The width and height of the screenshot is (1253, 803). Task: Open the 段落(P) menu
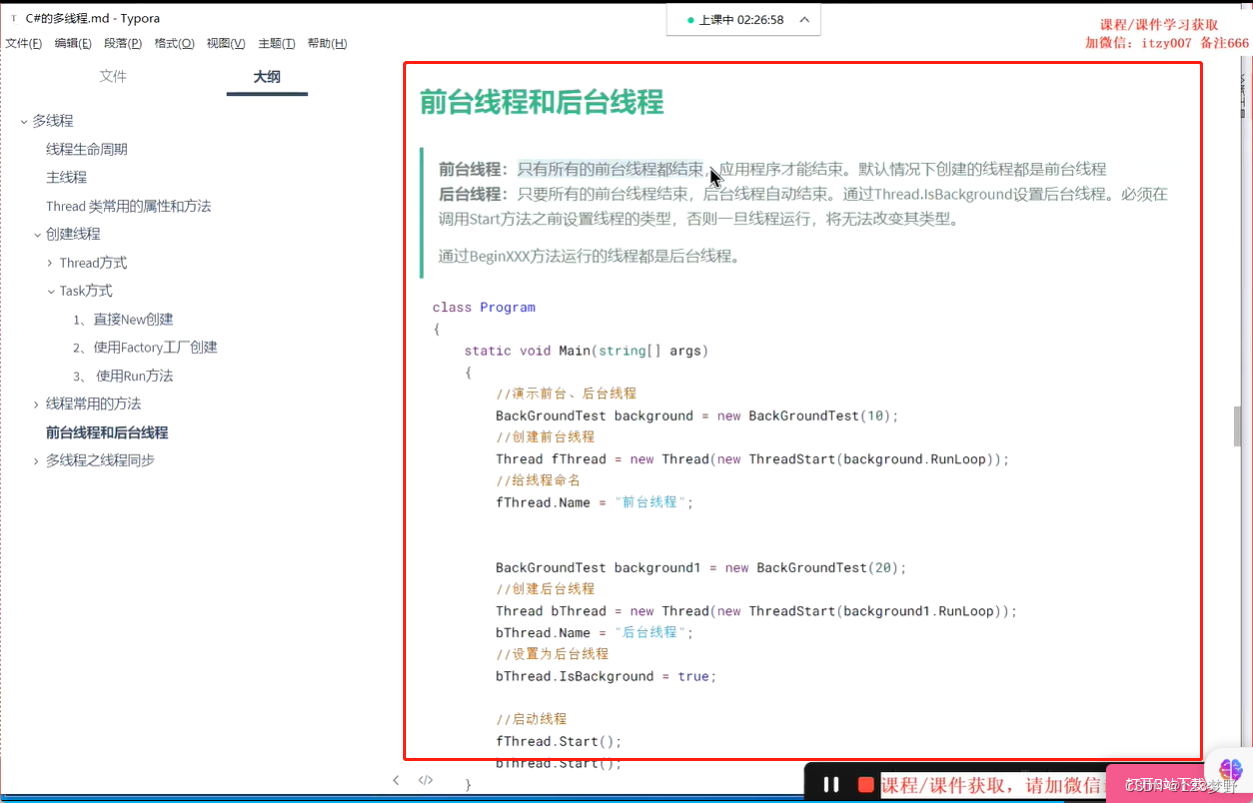point(123,43)
